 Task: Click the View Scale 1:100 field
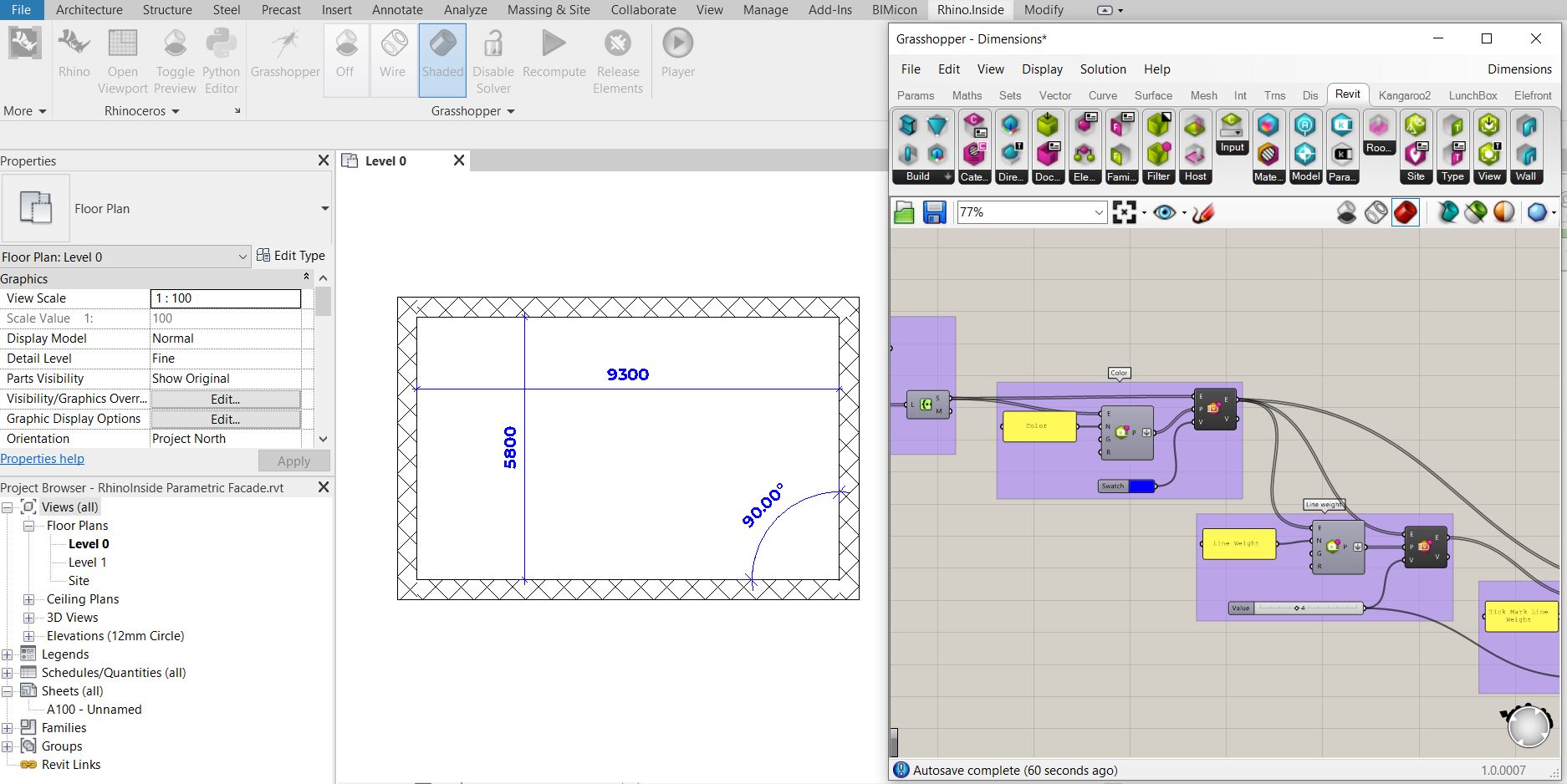pyautogui.click(x=225, y=298)
